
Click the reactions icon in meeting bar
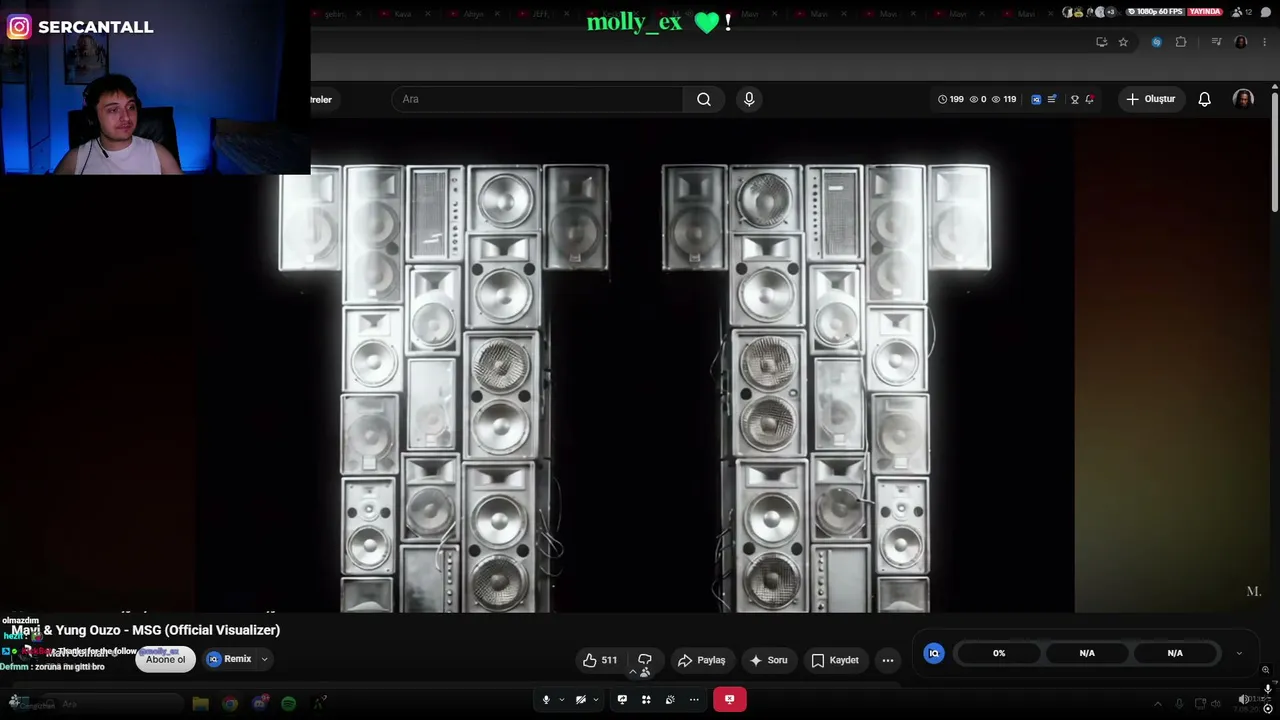point(670,699)
